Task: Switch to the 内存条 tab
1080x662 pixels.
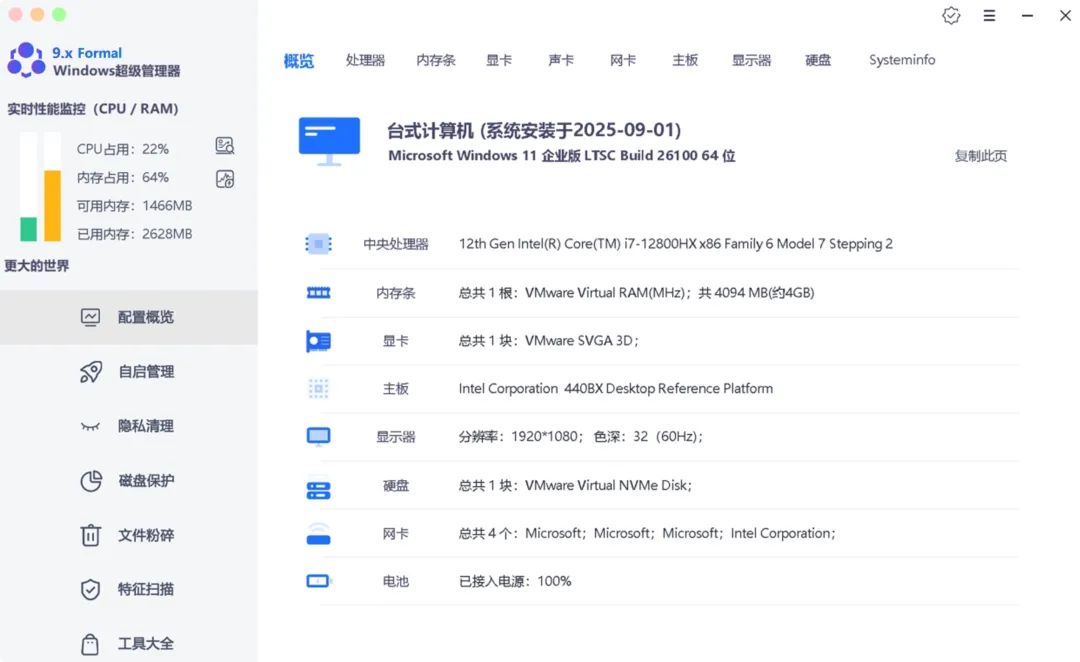Action: (436, 60)
